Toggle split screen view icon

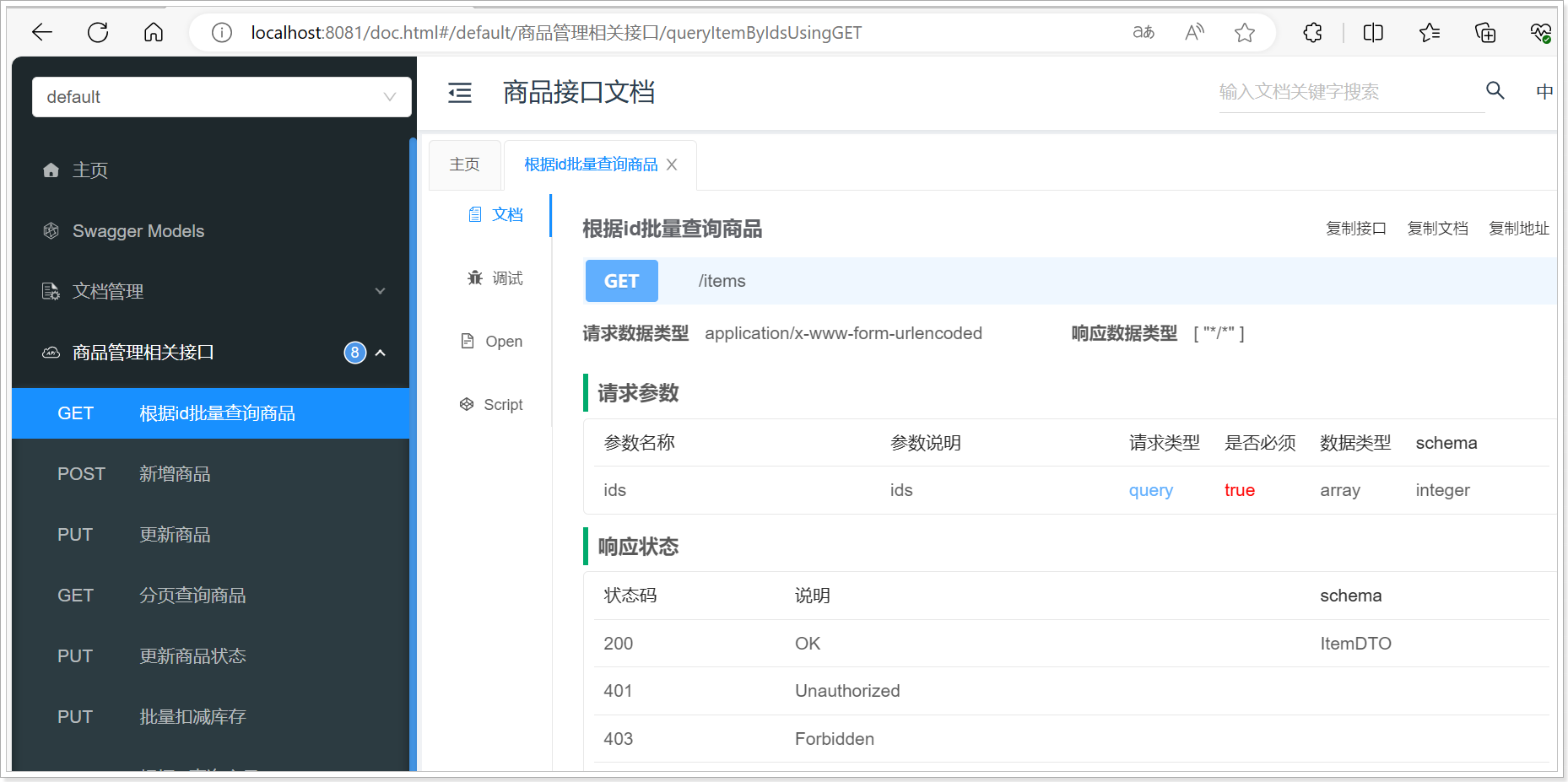point(1373,33)
